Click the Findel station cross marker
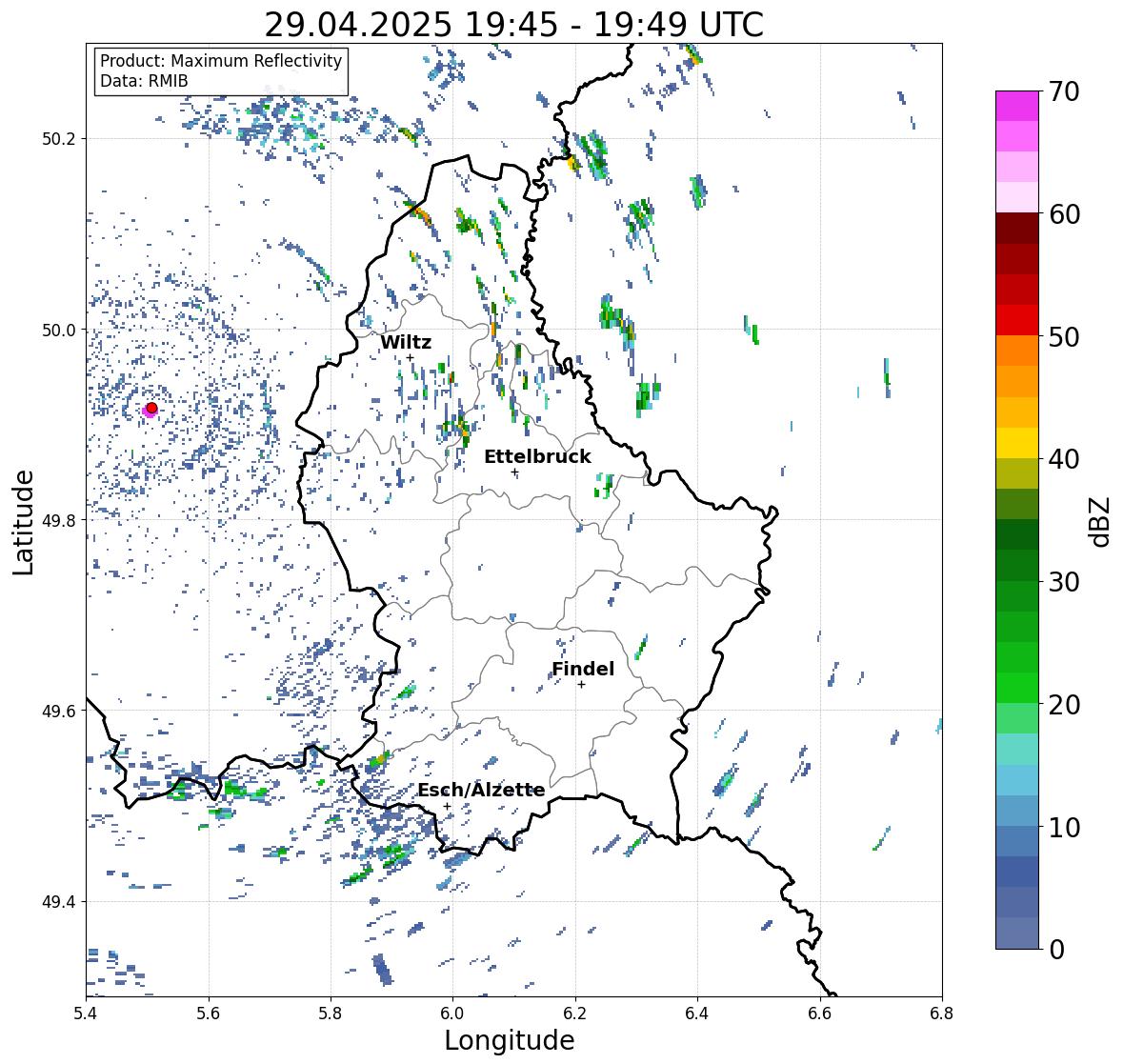1123x1064 pixels. [x=582, y=685]
